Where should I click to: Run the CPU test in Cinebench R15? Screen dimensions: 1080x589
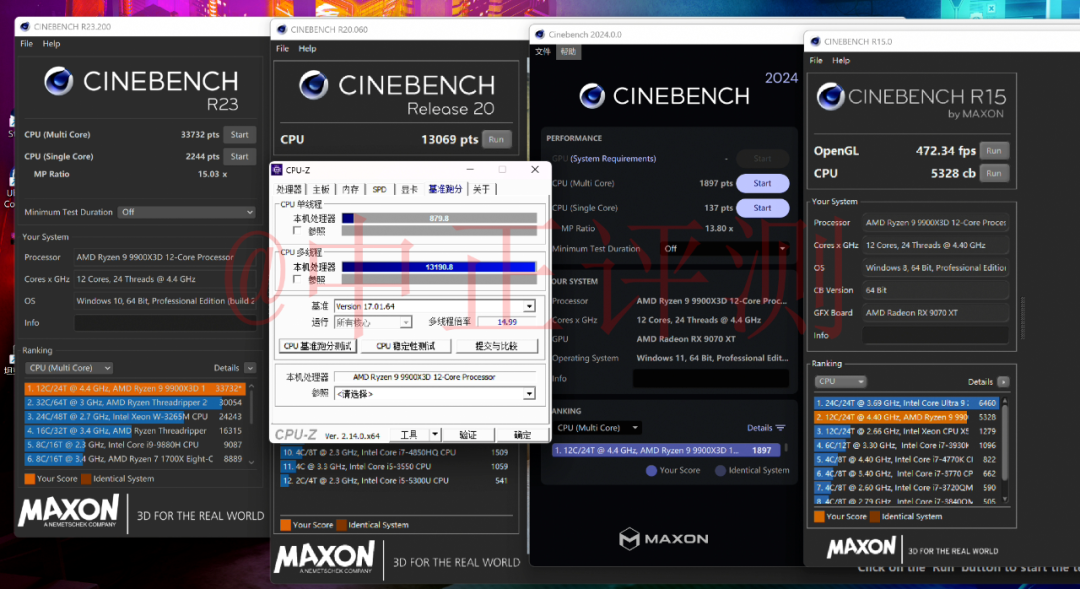[993, 174]
